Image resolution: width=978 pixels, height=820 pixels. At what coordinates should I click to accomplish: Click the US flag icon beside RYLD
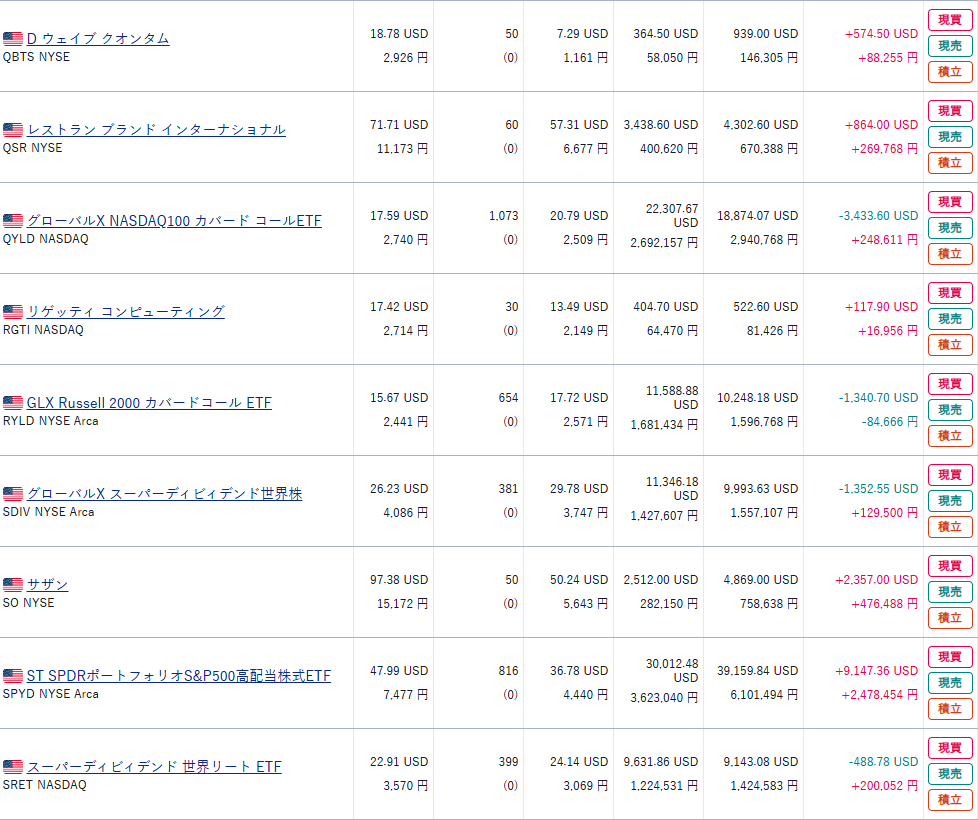point(13,403)
